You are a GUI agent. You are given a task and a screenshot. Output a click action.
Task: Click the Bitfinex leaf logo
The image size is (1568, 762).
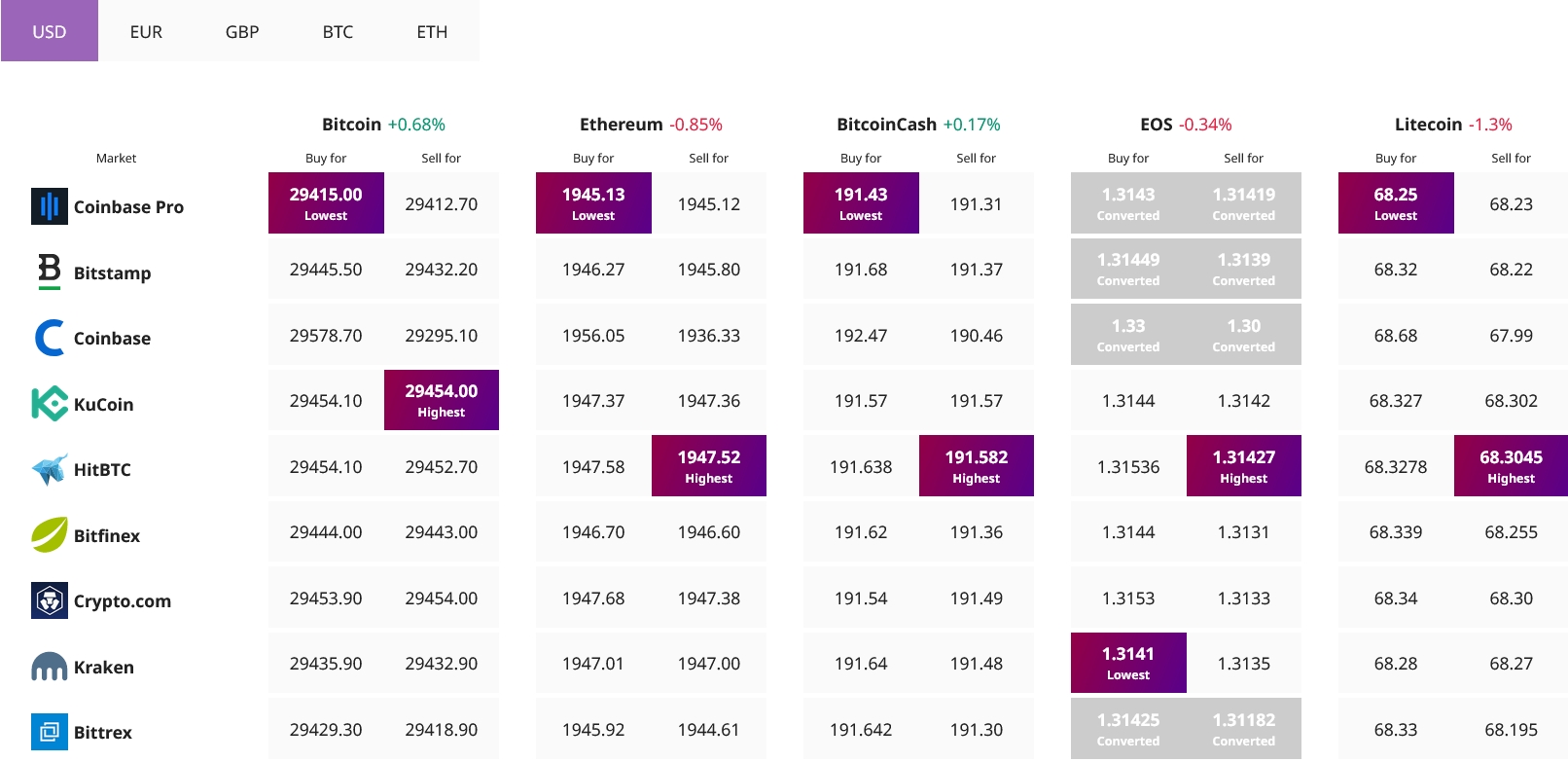click(x=50, y=534)
